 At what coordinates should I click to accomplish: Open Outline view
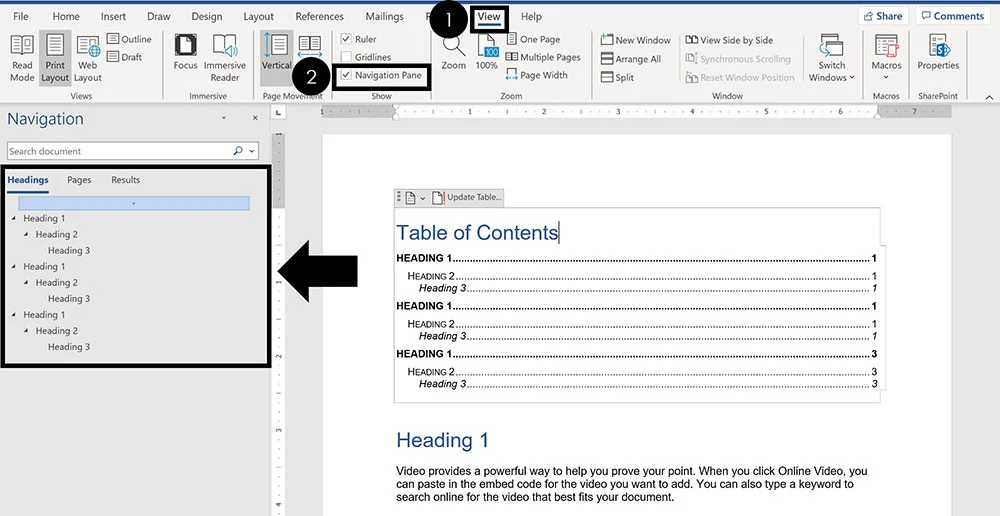tap(129, 39)
